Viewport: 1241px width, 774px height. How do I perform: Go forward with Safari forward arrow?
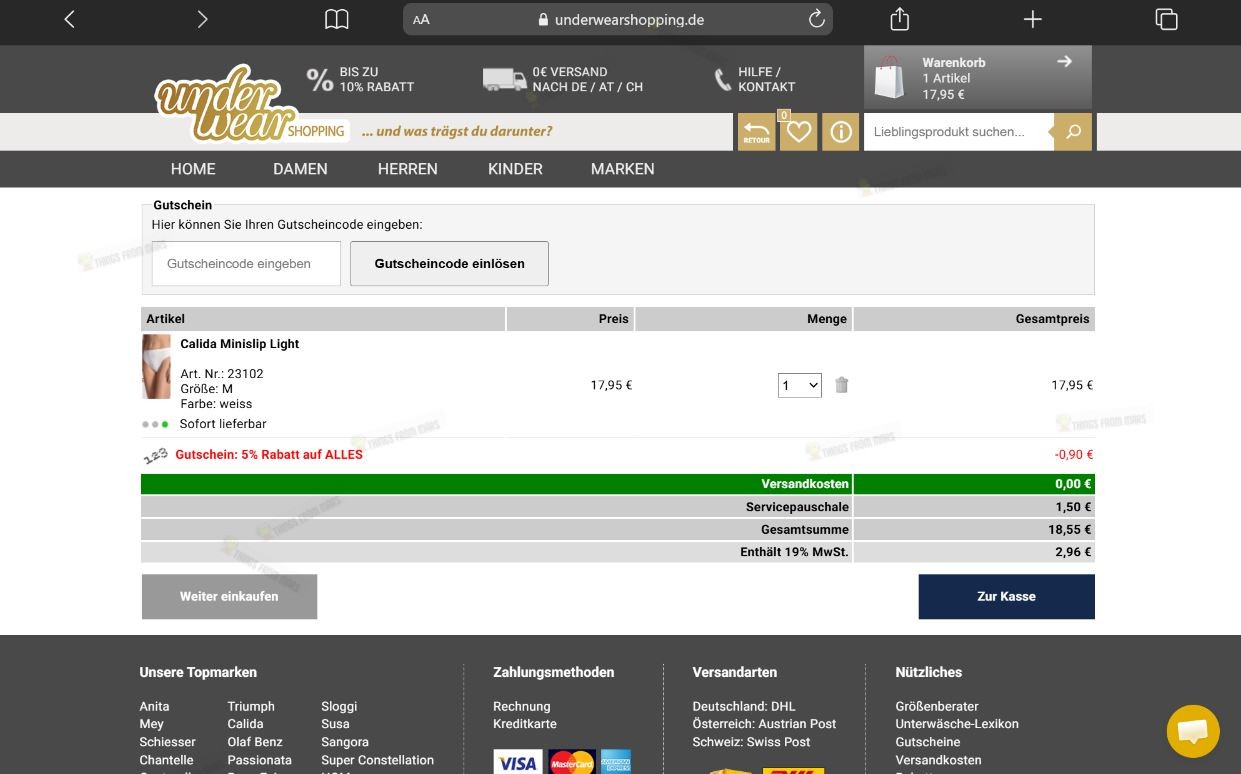[x=202, y=19]
